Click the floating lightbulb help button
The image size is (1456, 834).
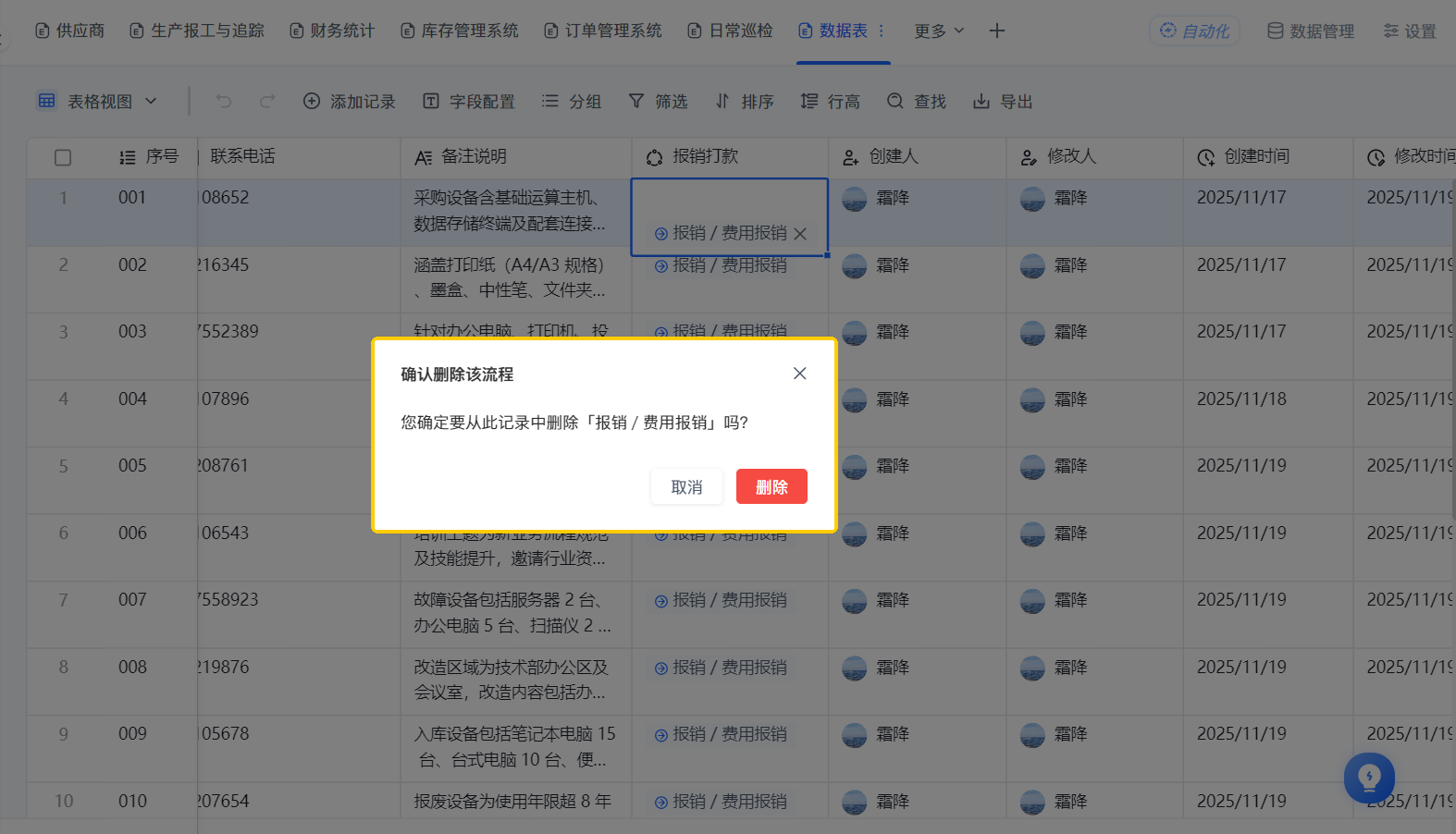(1369, 778)
